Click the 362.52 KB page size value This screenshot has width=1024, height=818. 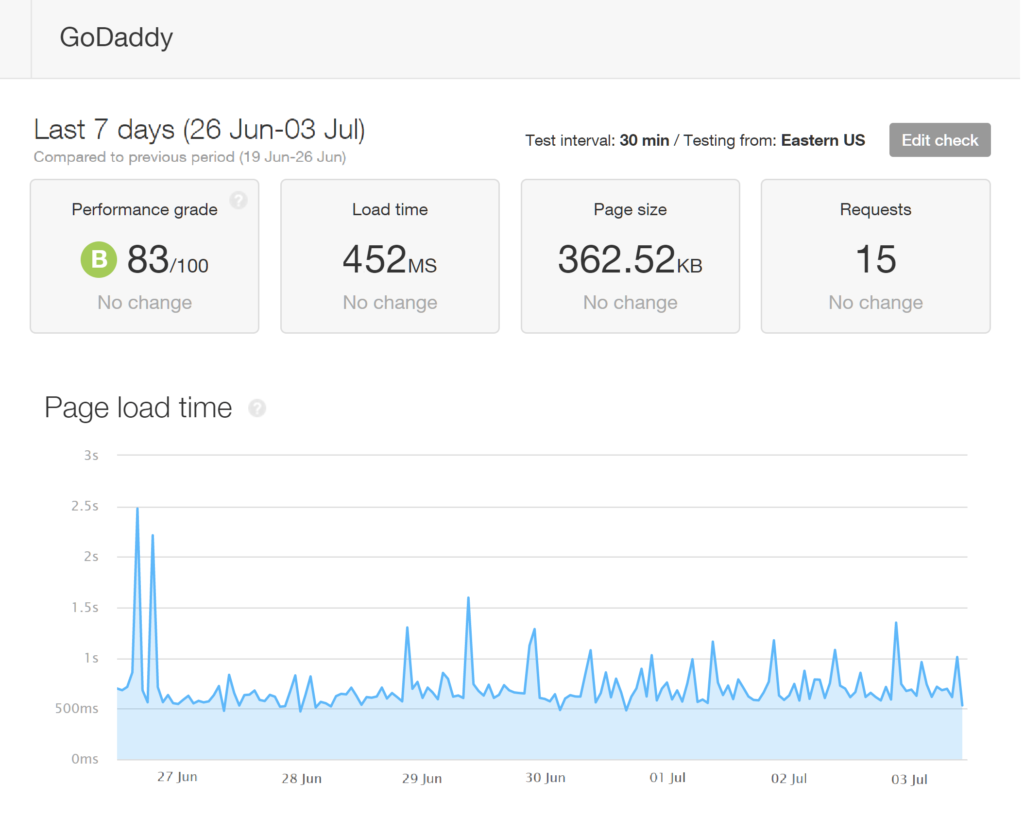pos(630,260)
